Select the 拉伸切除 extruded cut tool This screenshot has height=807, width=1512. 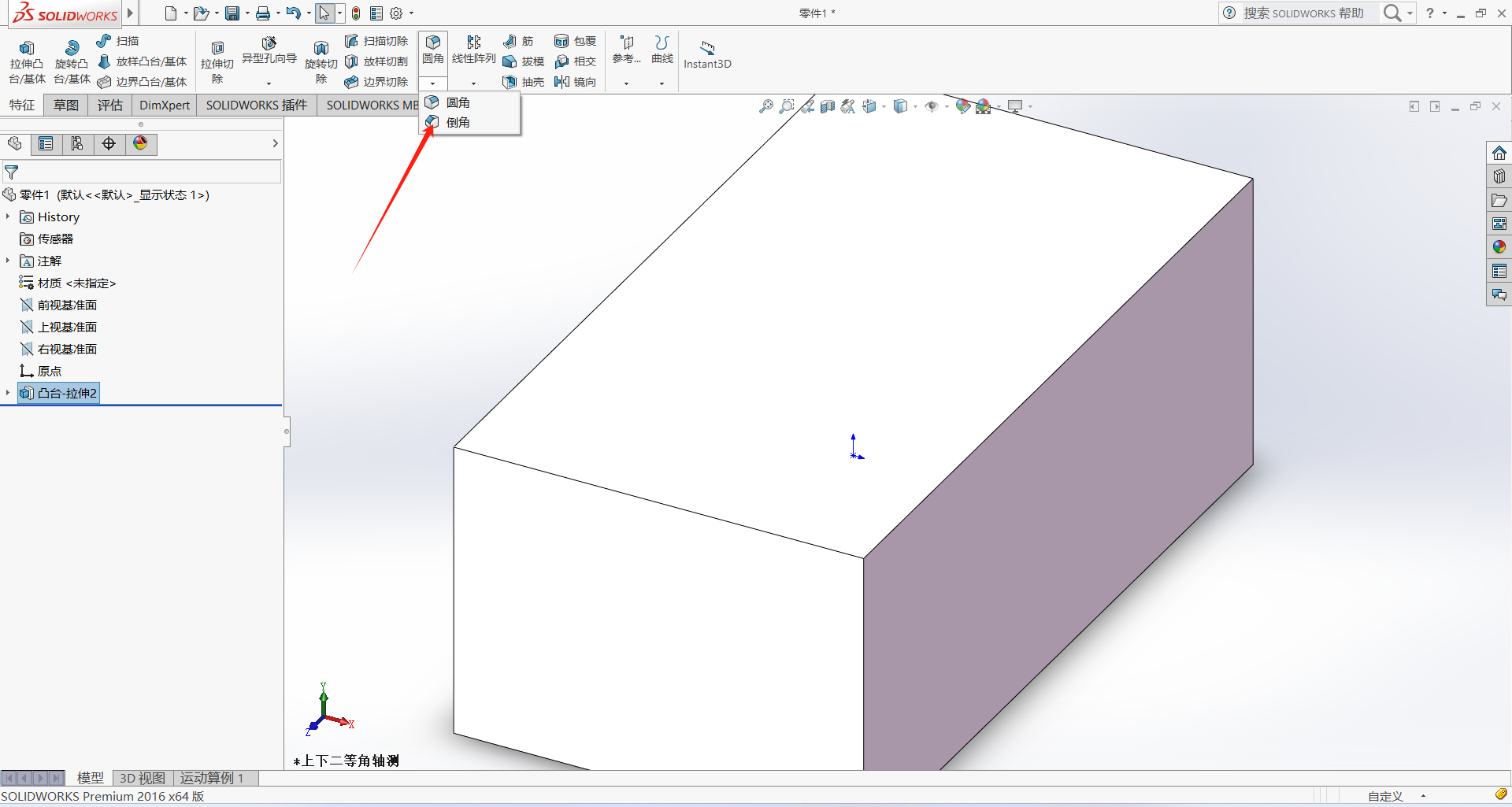tap(217, 61)
